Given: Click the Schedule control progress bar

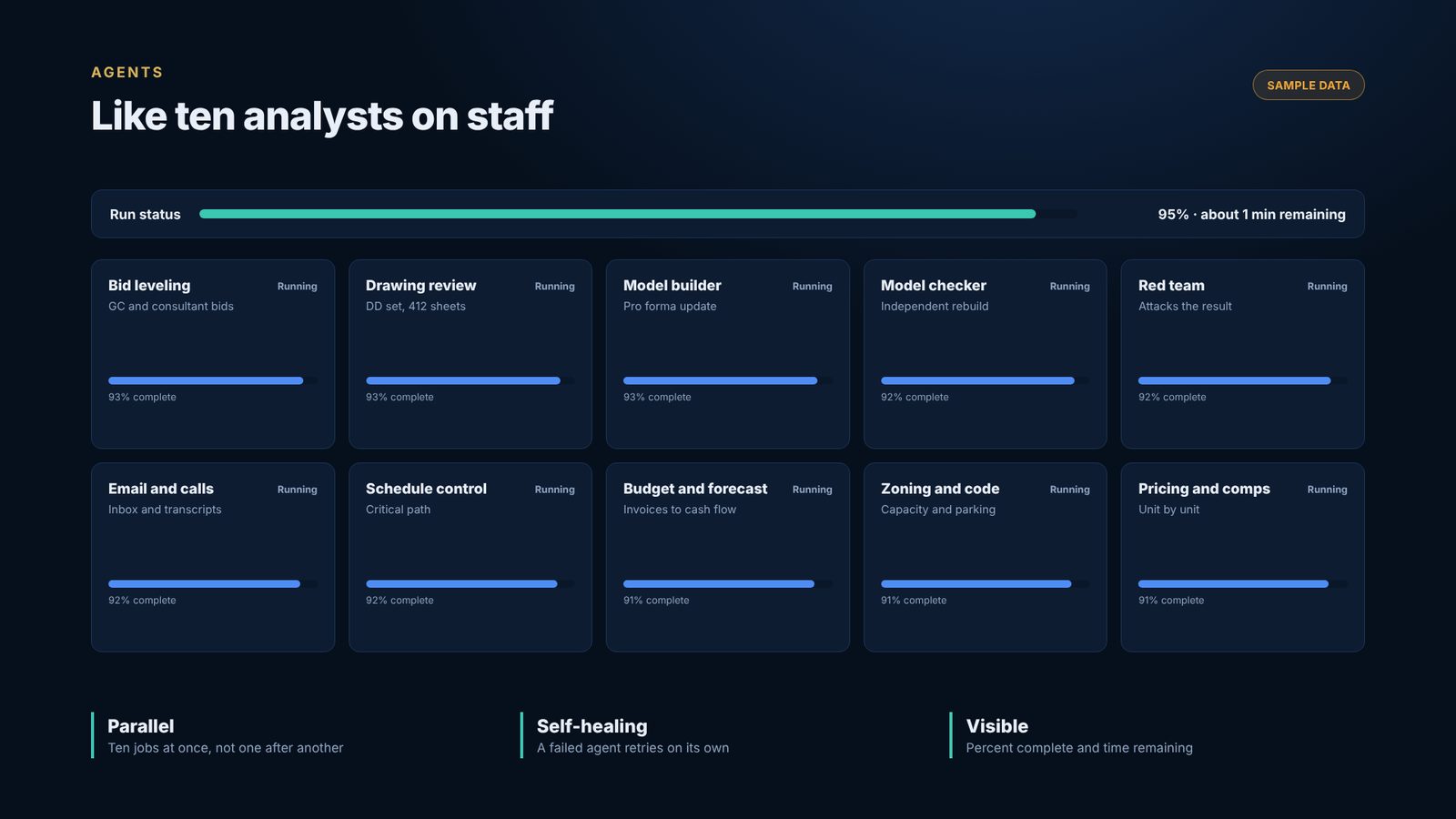Looking at the screenshot, I should click(x=470, y=583).
